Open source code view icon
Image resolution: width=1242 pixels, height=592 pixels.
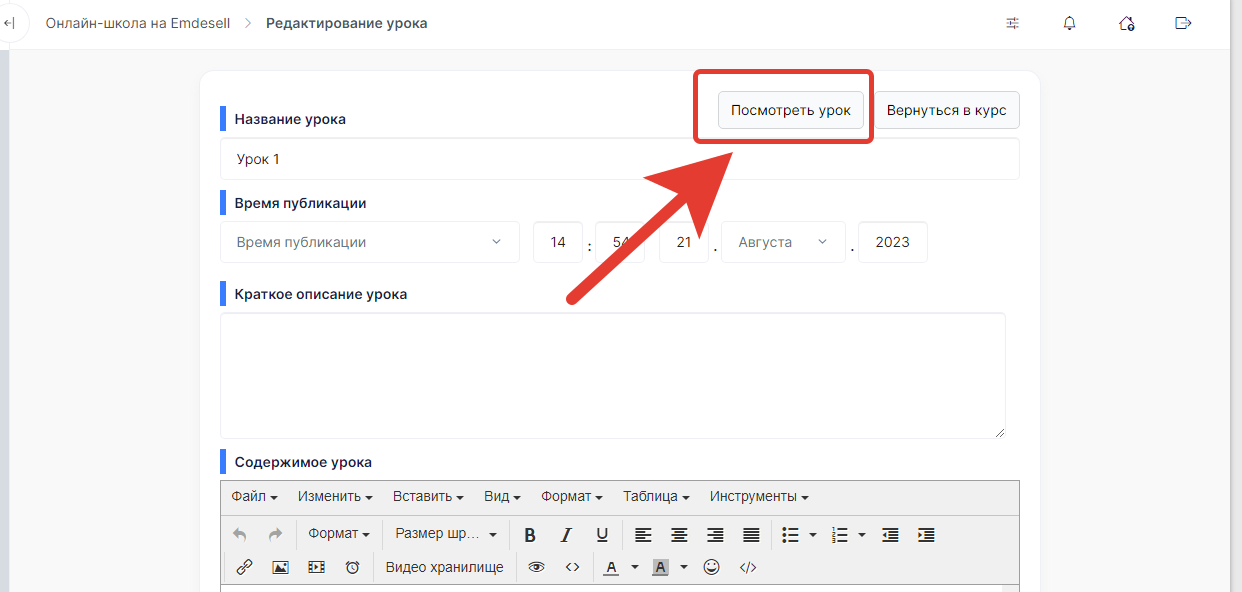pos(572,567)
